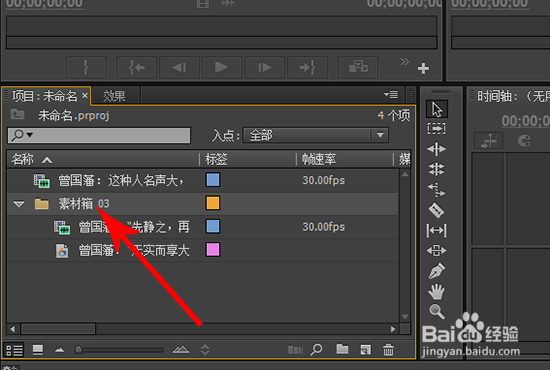Click the zoom out mountain icon
Viewport: 550px width, 370px height.
click(x=60, y=350)
